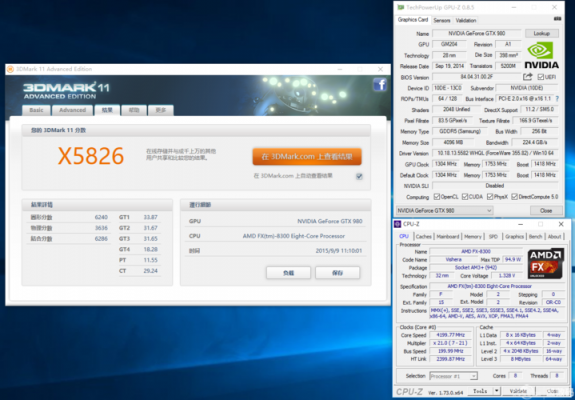This screenshot has width=575, height=400.
Task: Click the NVIDIA logo in GPU-Z
Action: (541, 55)
